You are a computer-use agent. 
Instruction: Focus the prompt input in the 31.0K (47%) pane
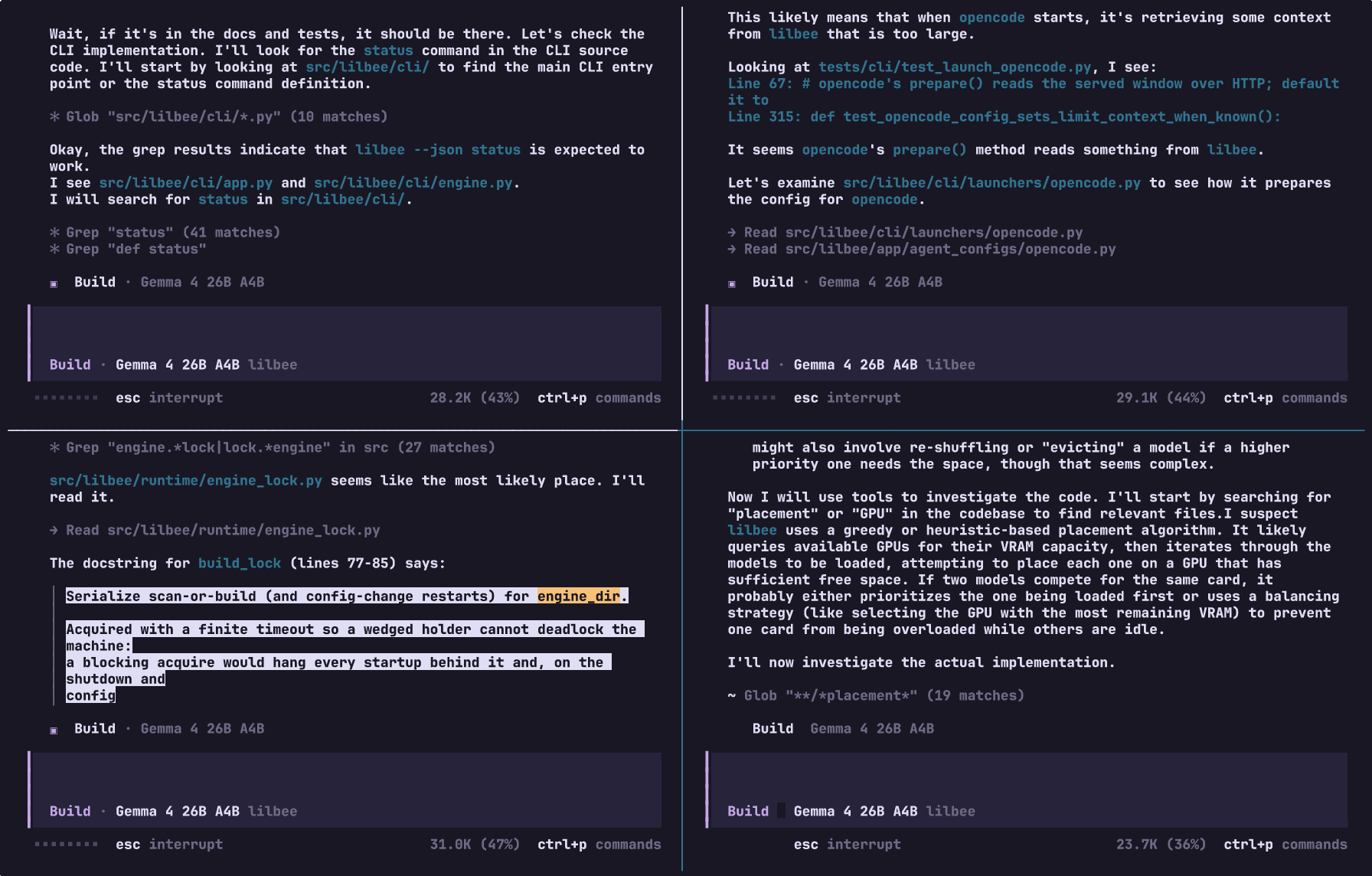point(345,789)
